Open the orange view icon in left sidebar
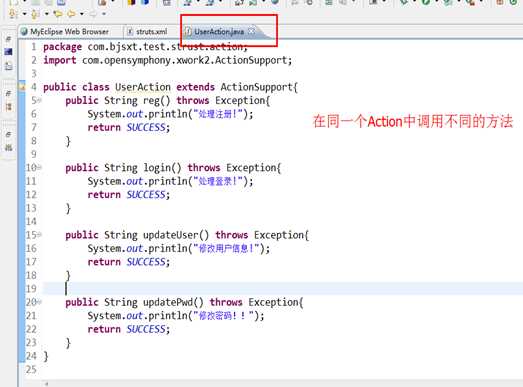The height and width of the screenshot is (387, 523). (8, 107)
